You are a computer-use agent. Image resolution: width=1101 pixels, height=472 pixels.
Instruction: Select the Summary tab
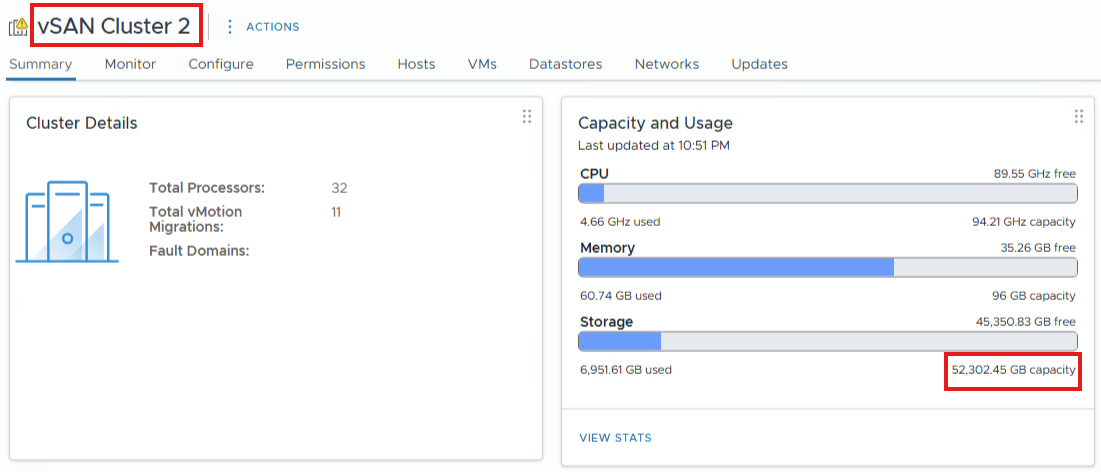(40, 64)
